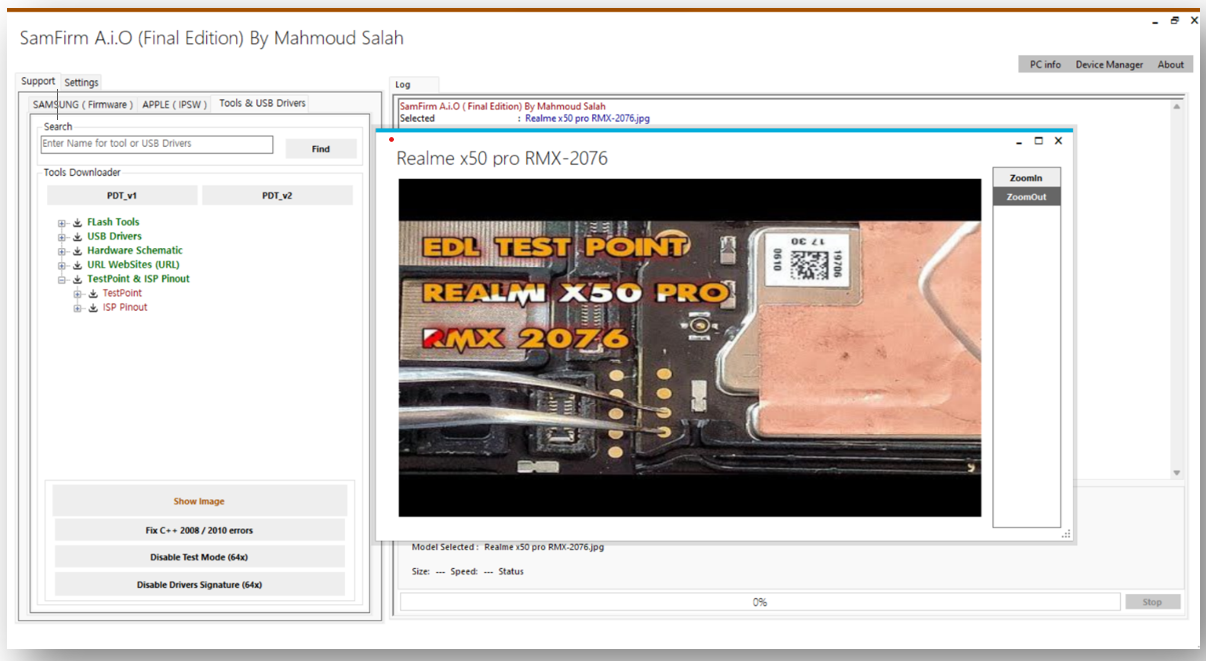Expand the ISP Pinout child node
The image size is (1206, 661).
coord(78,308)
